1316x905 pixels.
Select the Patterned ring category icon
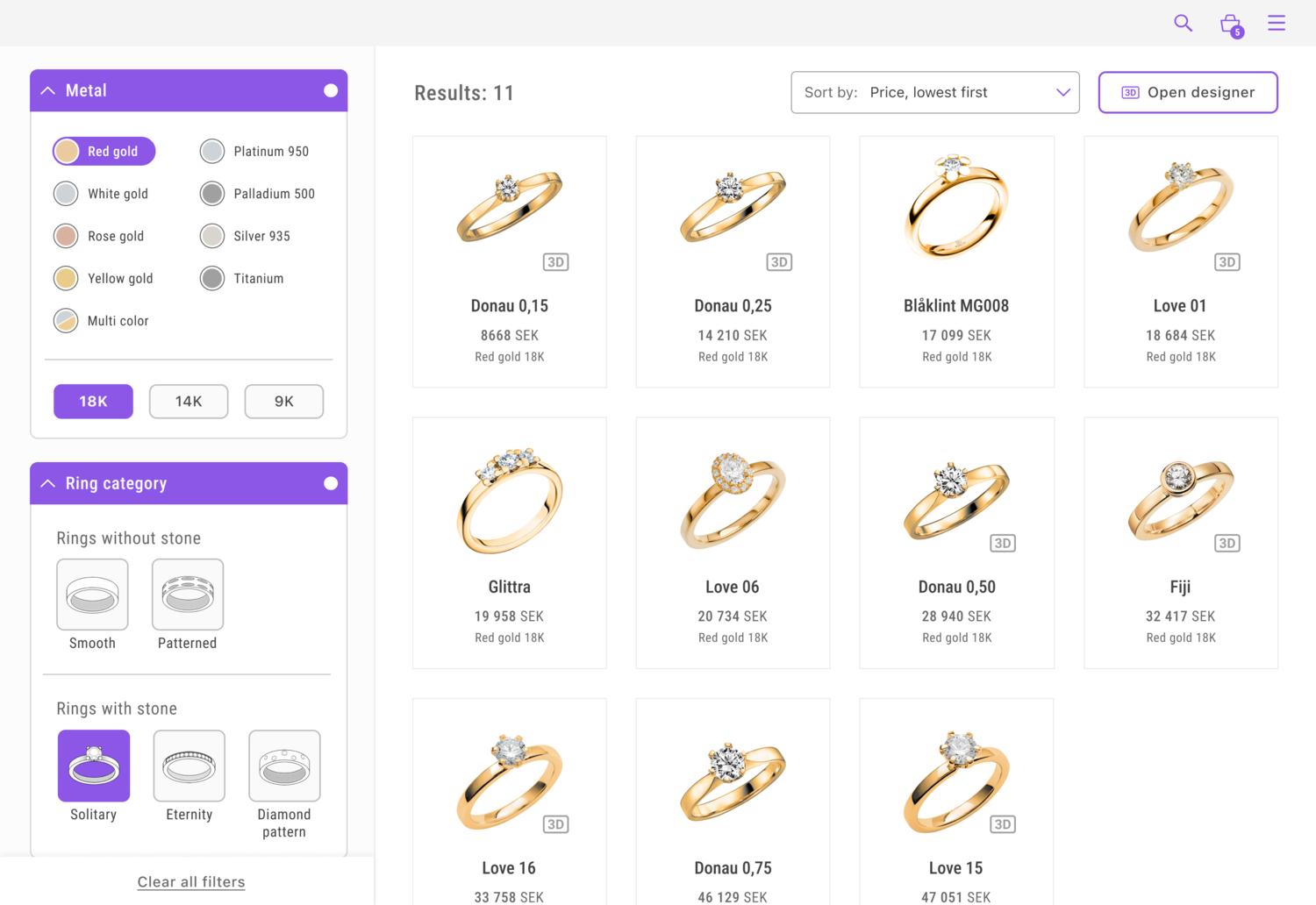click(x=188, y=595)
